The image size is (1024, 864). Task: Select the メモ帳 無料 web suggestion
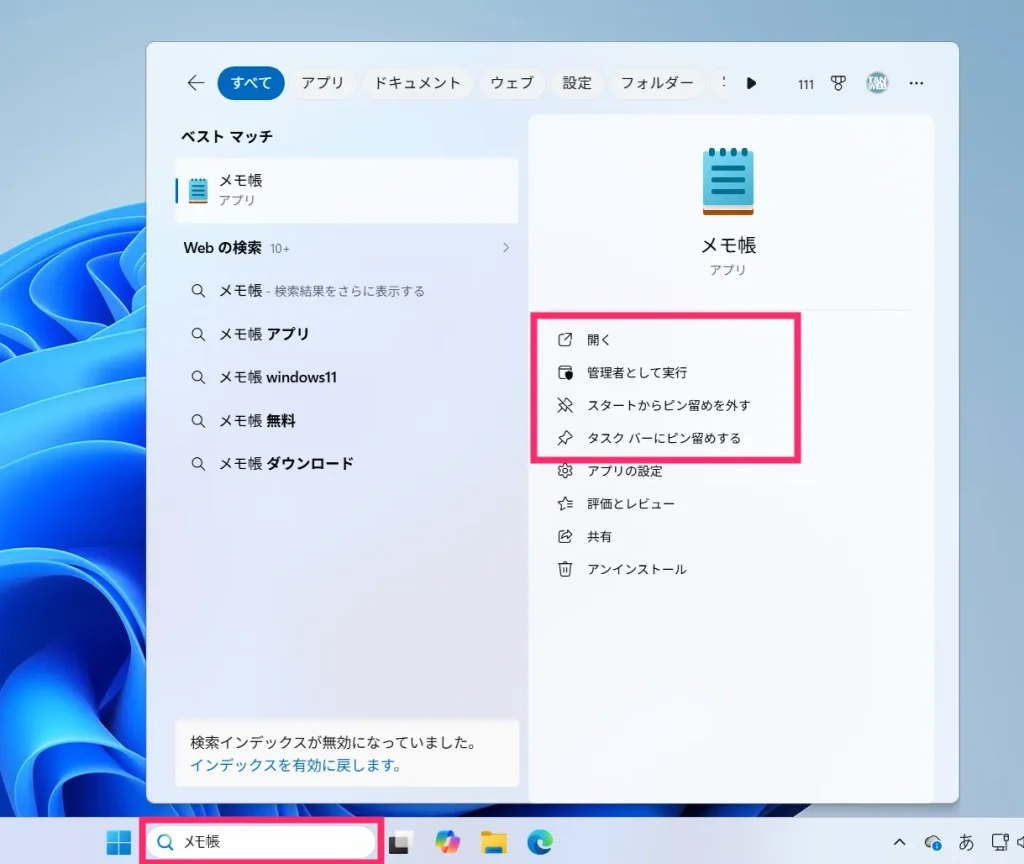(x=347, y=421)
